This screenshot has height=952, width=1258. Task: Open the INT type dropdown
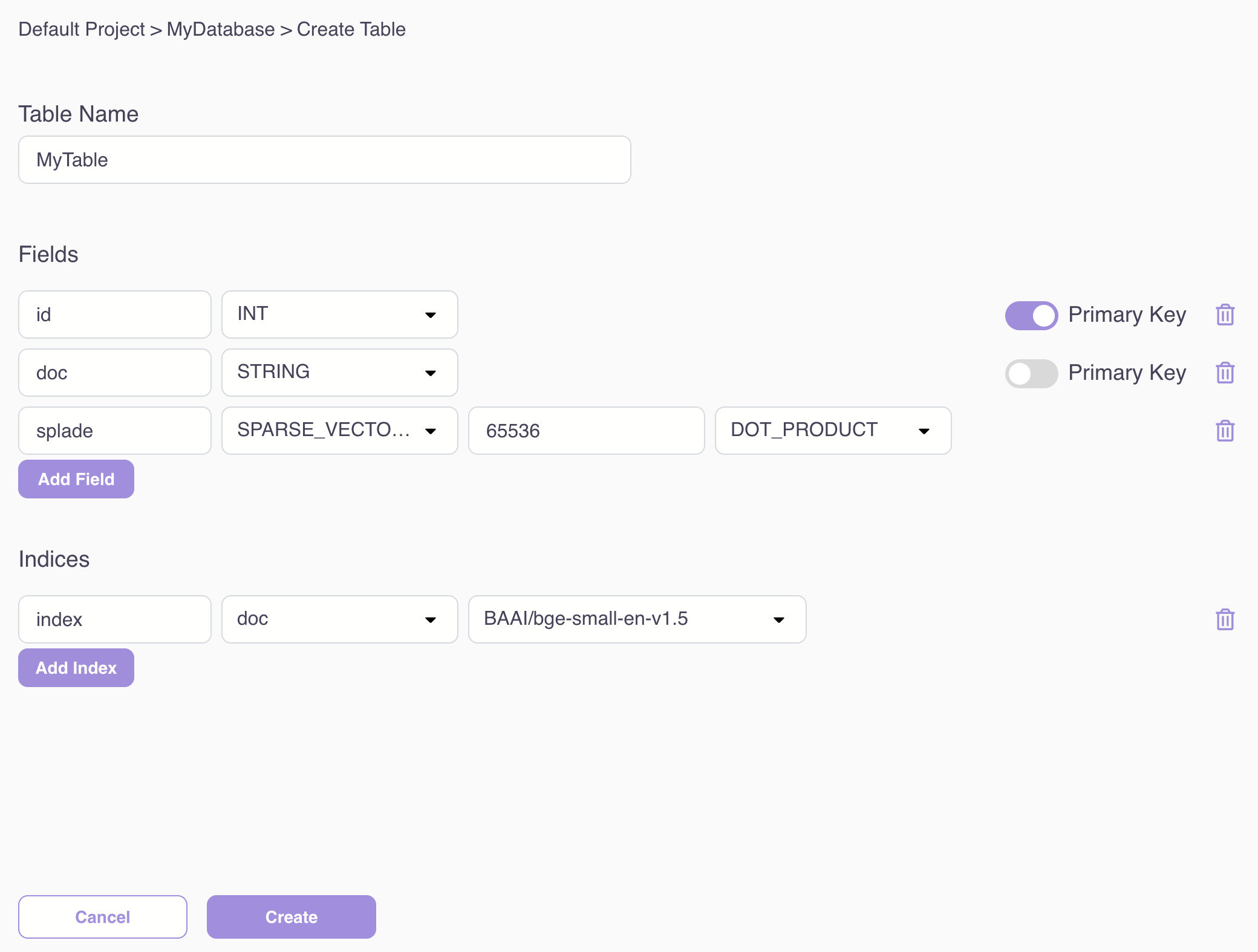339,315
